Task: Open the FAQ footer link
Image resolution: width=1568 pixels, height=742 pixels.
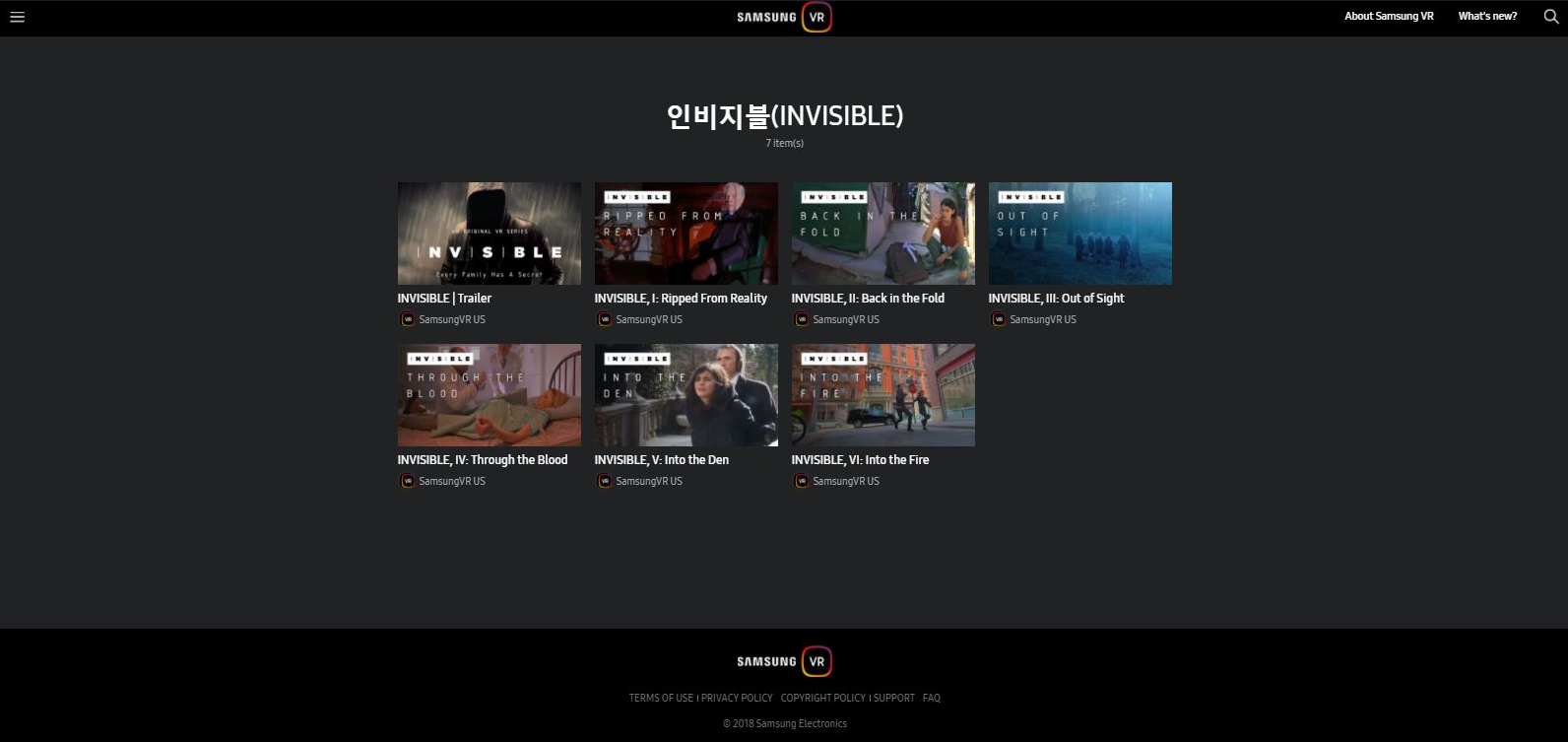Action: click(932, 698)
